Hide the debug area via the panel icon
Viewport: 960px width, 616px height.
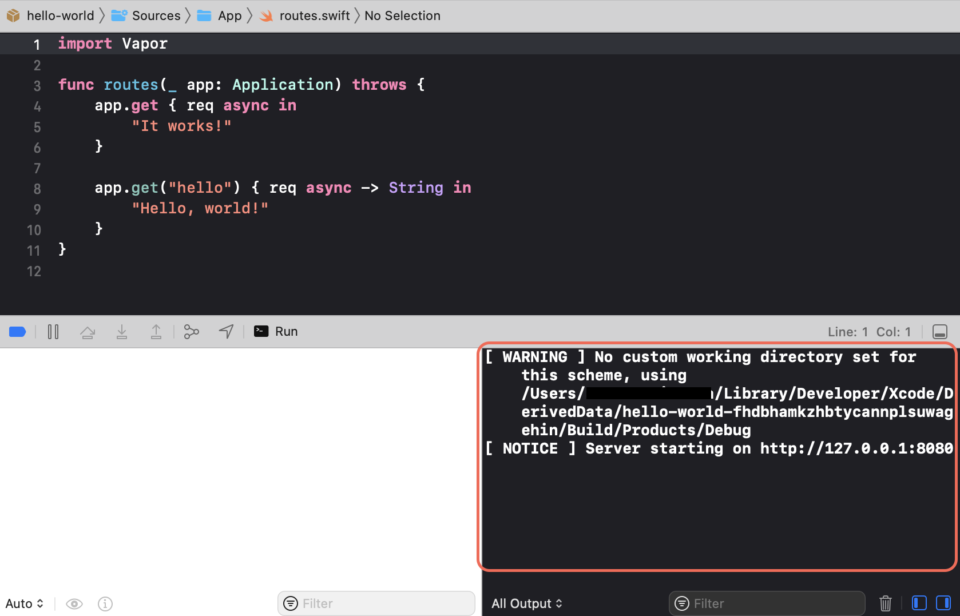[938, 331]
